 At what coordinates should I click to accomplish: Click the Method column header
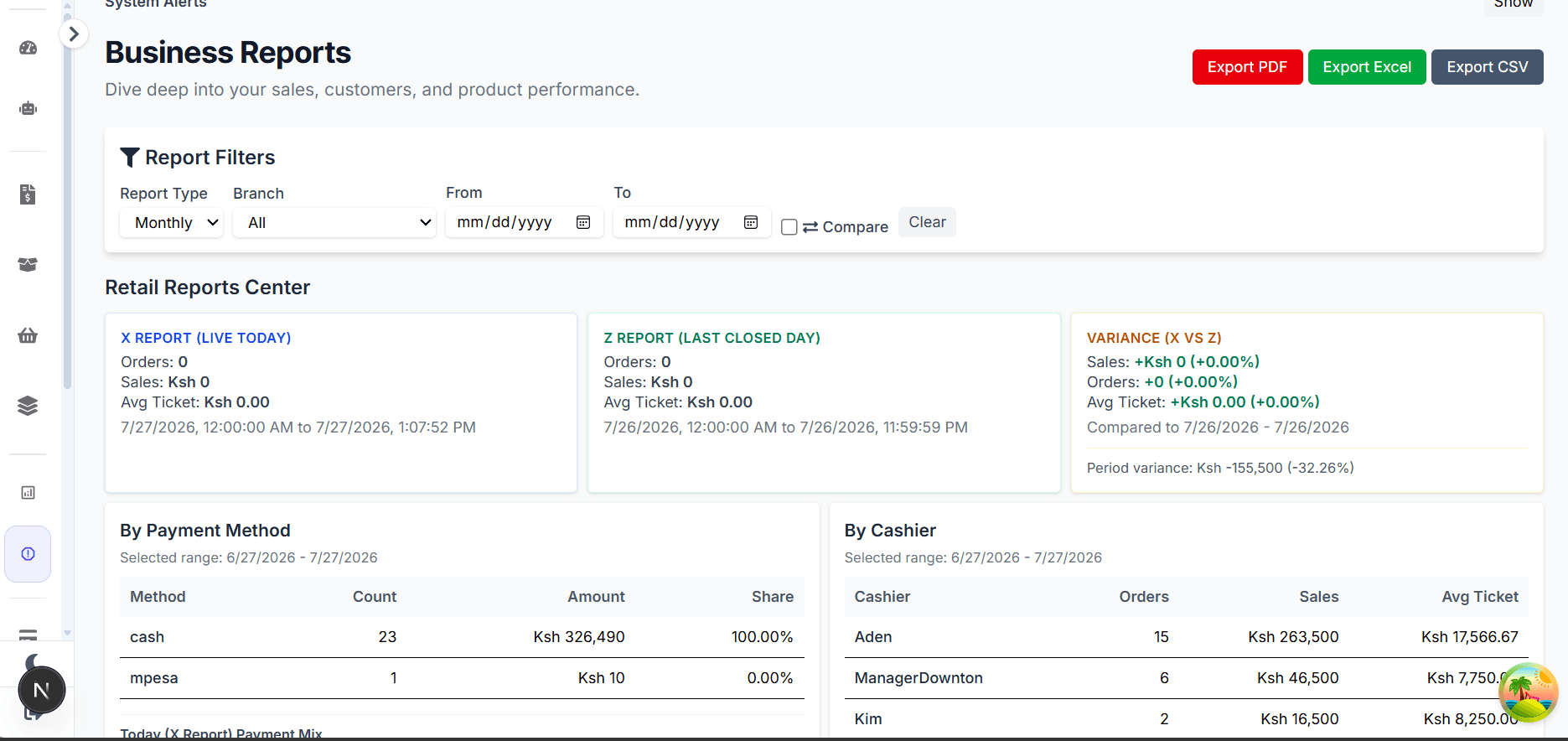[158, 597]
